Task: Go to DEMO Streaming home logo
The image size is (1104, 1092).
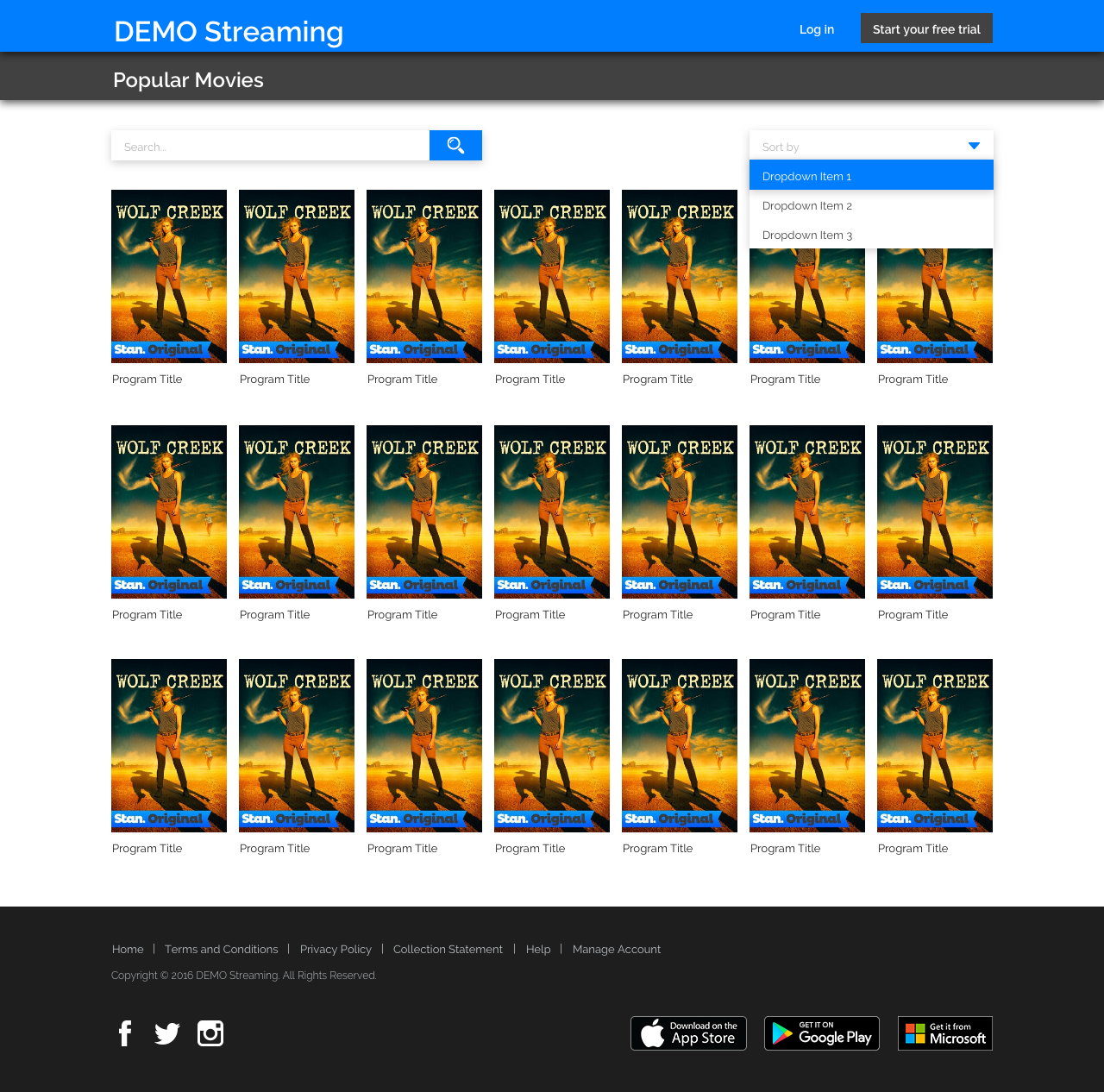Action: pos(229,32)
